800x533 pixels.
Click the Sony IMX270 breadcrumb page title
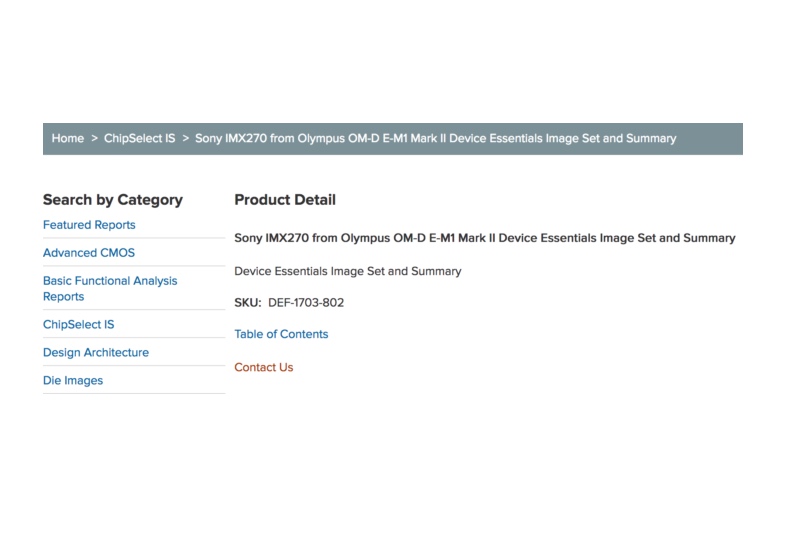click(x=435, y=138)
